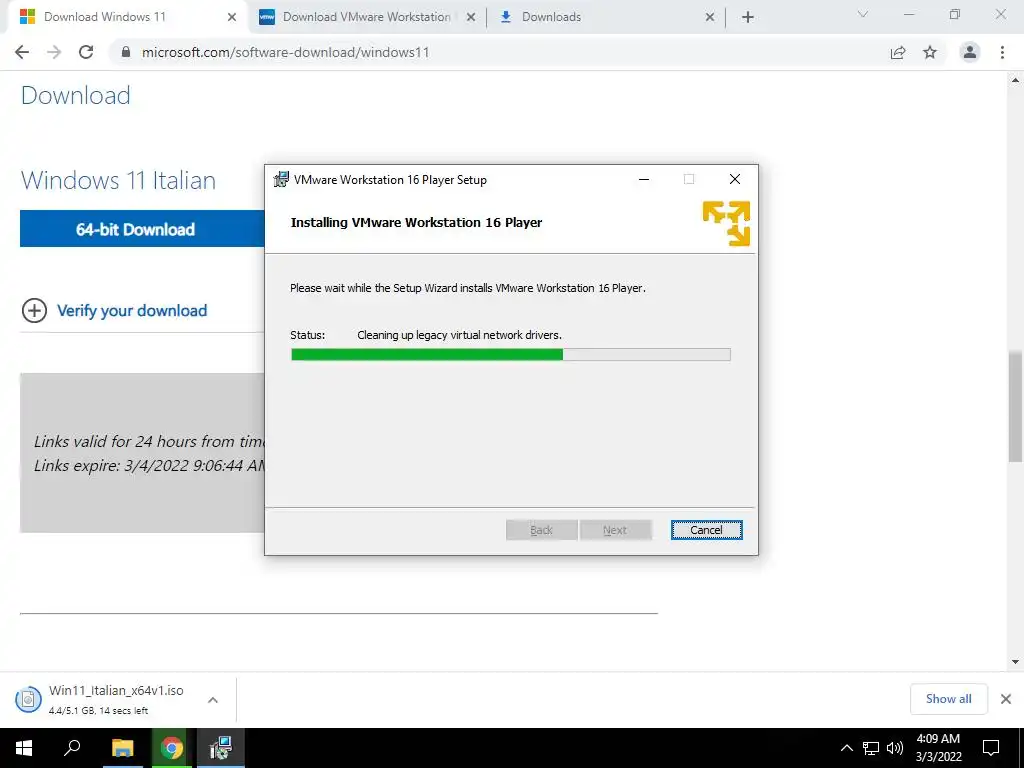Click the scrollbar up arrow
1024x768 pixels.
click(x=1015, y=80)
